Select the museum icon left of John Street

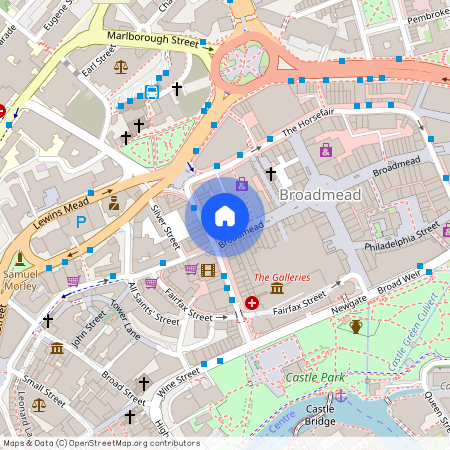tap(57, 348)
